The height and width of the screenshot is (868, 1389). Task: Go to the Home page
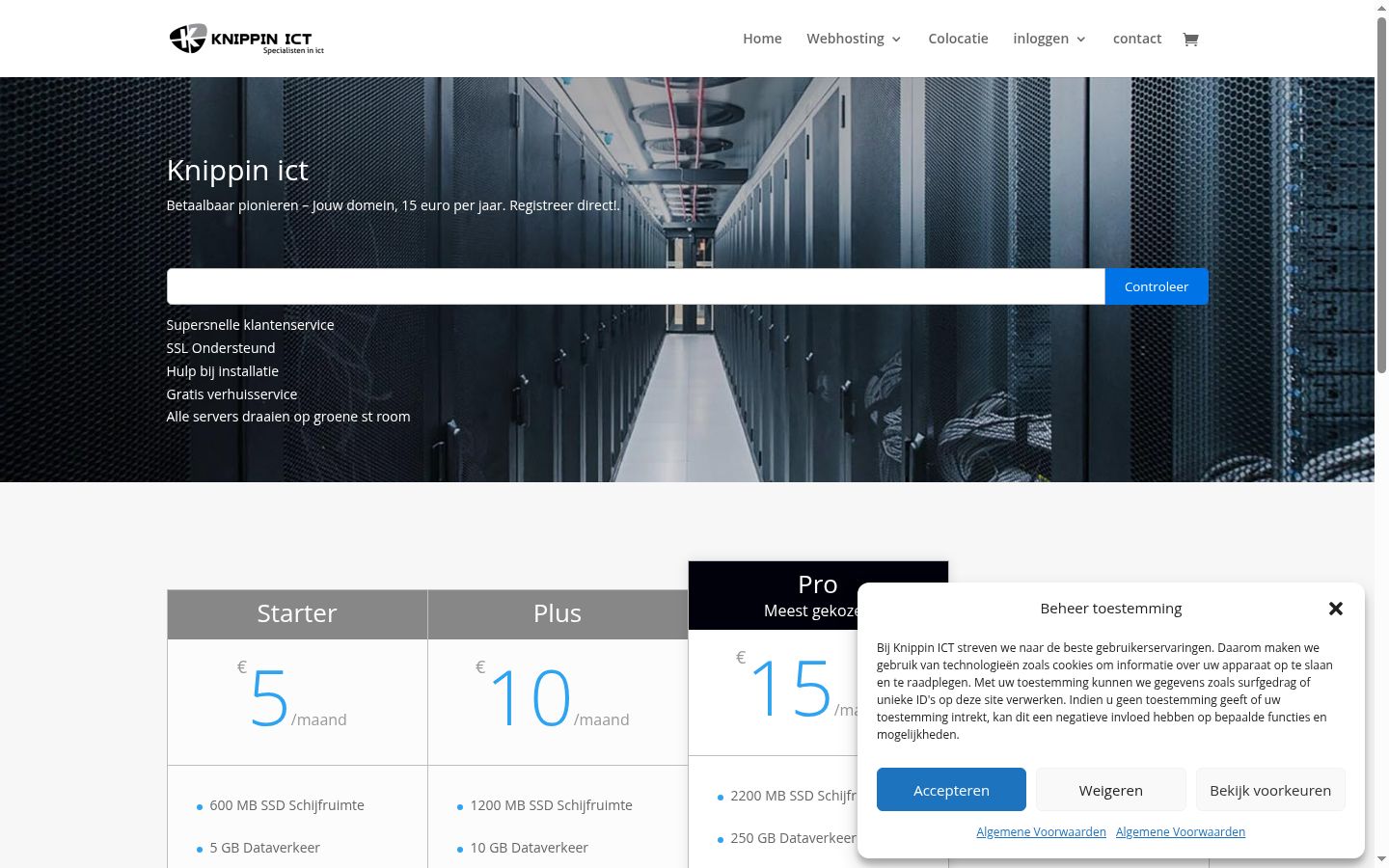pyautogui.click(x=762, y=39)
